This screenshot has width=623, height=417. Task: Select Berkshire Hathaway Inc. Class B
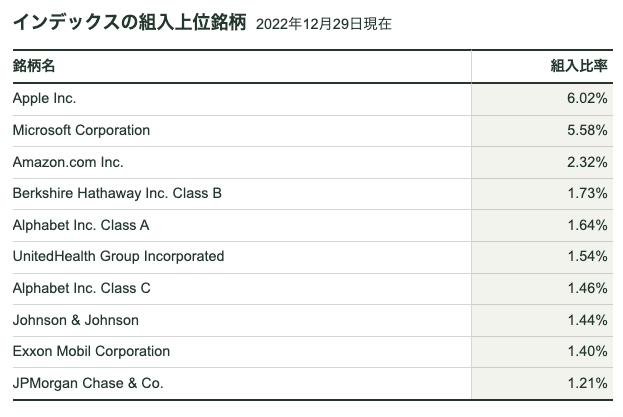[x=117, y=193]
